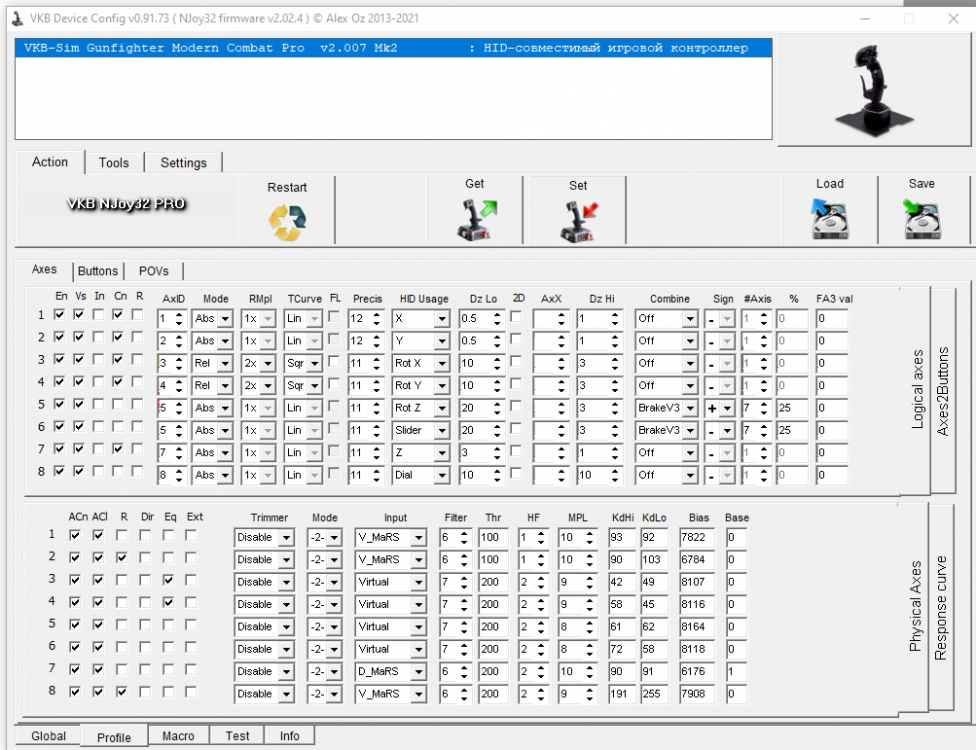The image size is (976, 750).
Task: Click Dz Hi stepper for logical axis 8
Action: pyautogui.click(x=615, y=476)
